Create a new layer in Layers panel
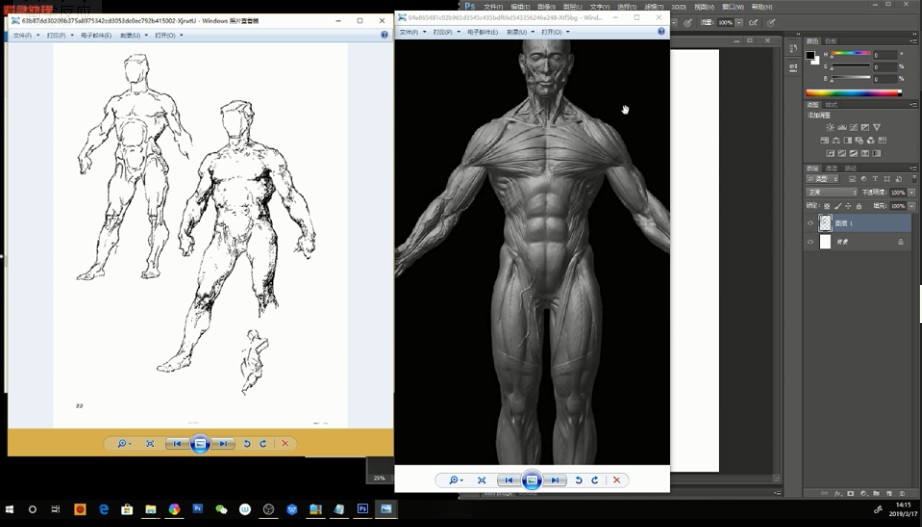 (888, 493)
